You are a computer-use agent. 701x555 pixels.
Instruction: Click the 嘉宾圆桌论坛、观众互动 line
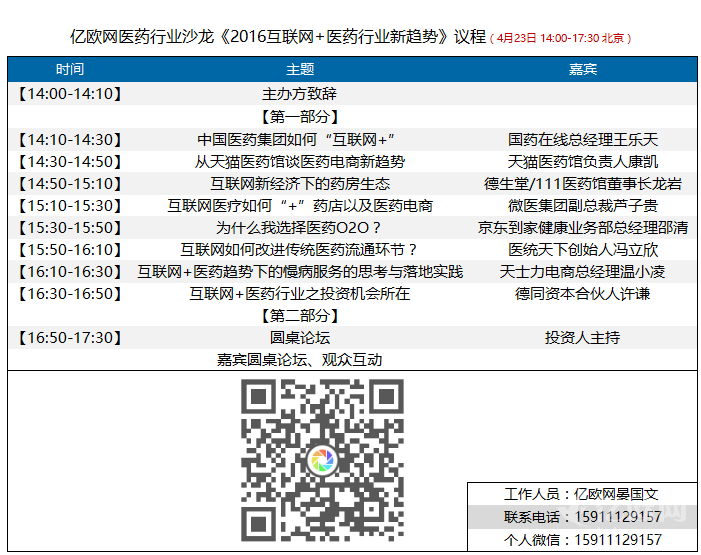(x=300, y=360)
